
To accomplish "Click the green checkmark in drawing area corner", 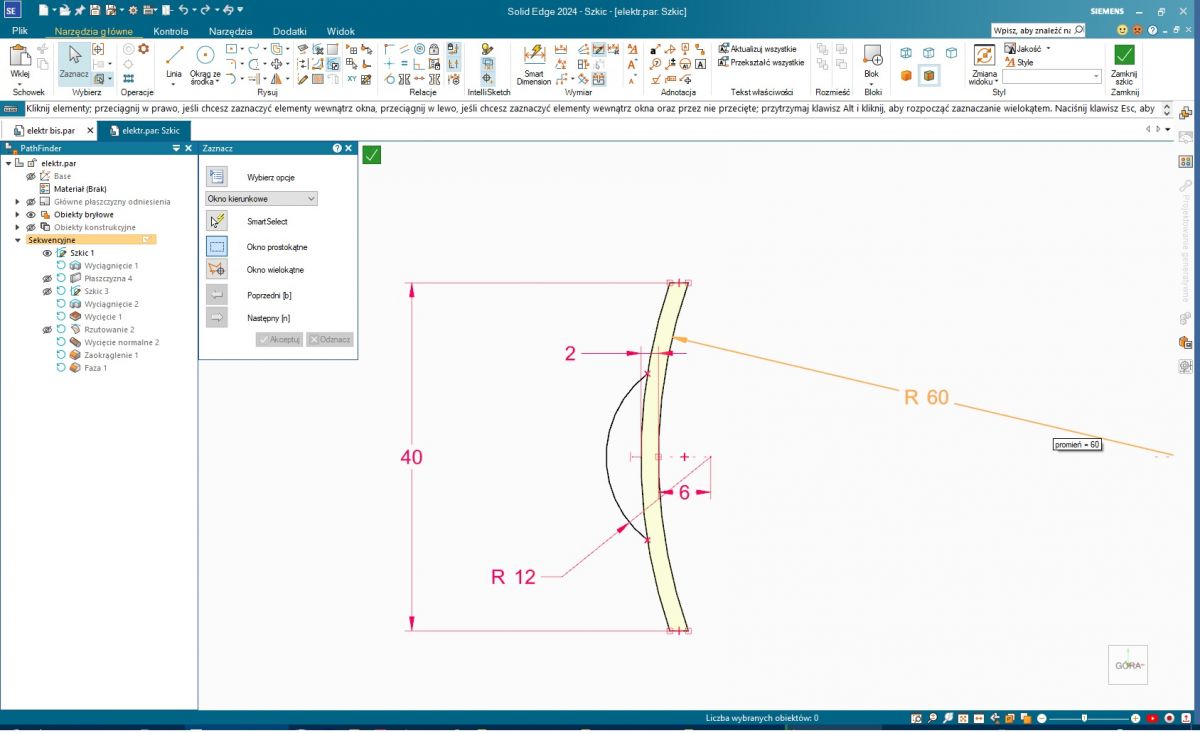I will click(371, 154).
